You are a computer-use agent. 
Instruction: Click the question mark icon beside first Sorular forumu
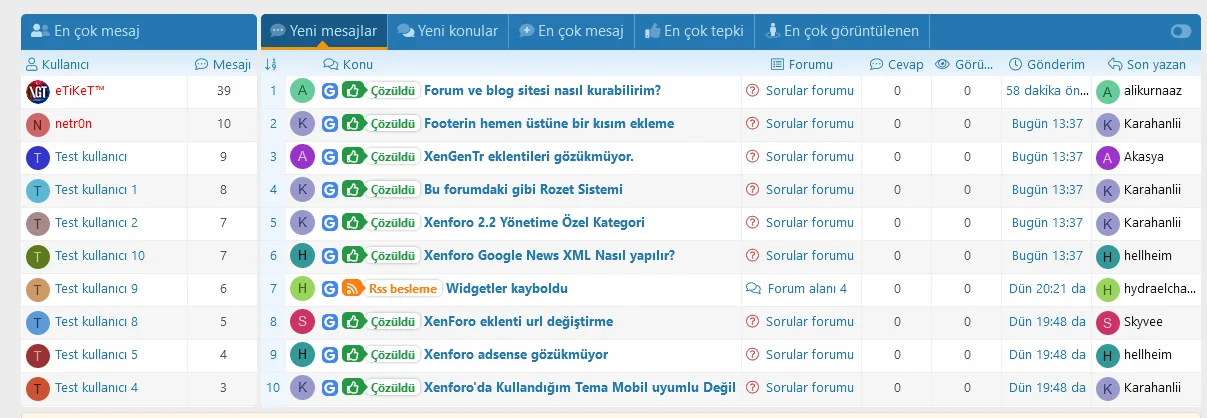pyautogui.click(x=752, y=91)
